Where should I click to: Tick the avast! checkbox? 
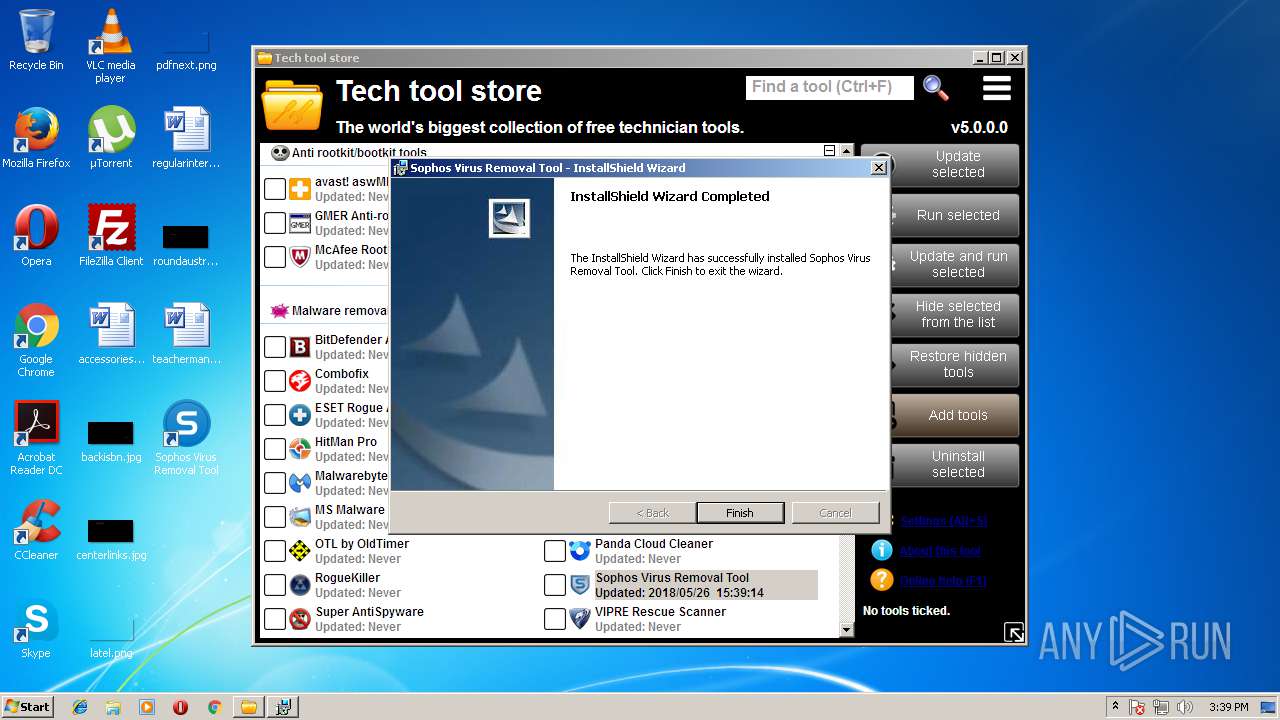click(x=274, y=189)
